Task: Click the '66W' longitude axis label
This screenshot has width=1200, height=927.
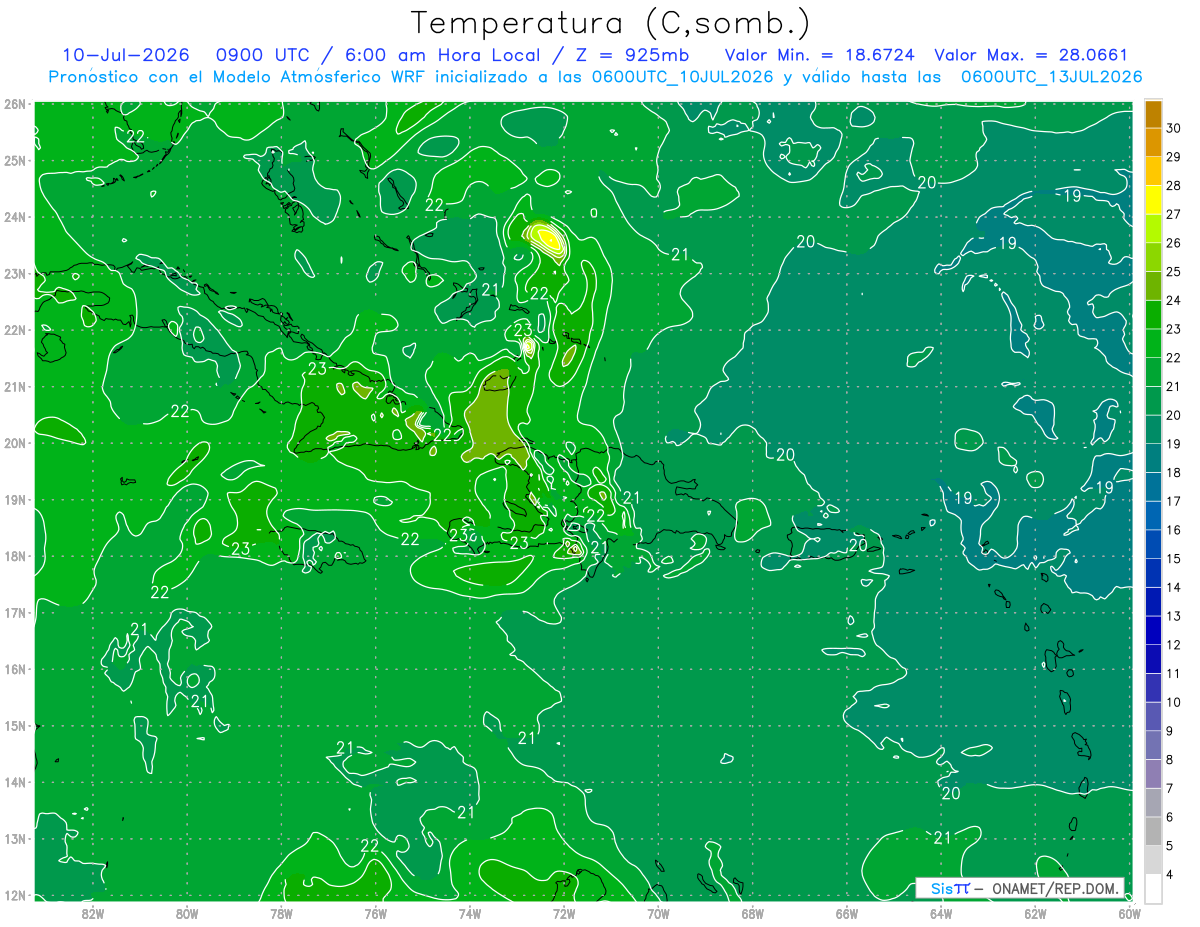Action: 847,913
